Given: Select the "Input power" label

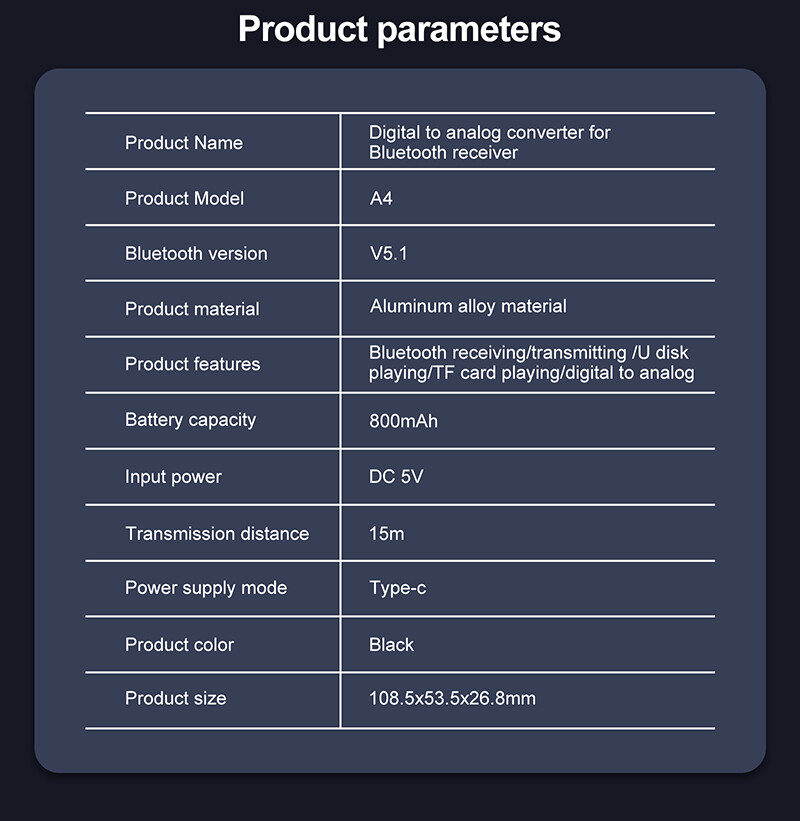Looking at the screenshot, I should (x=173, y=477).
